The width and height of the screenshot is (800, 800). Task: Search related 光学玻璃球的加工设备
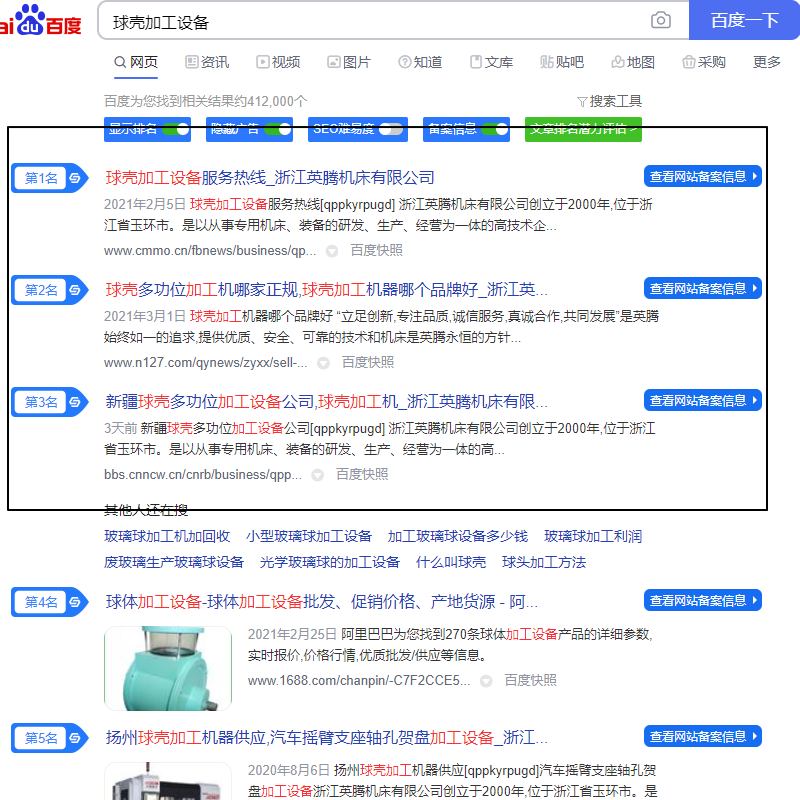click(330, 562)
